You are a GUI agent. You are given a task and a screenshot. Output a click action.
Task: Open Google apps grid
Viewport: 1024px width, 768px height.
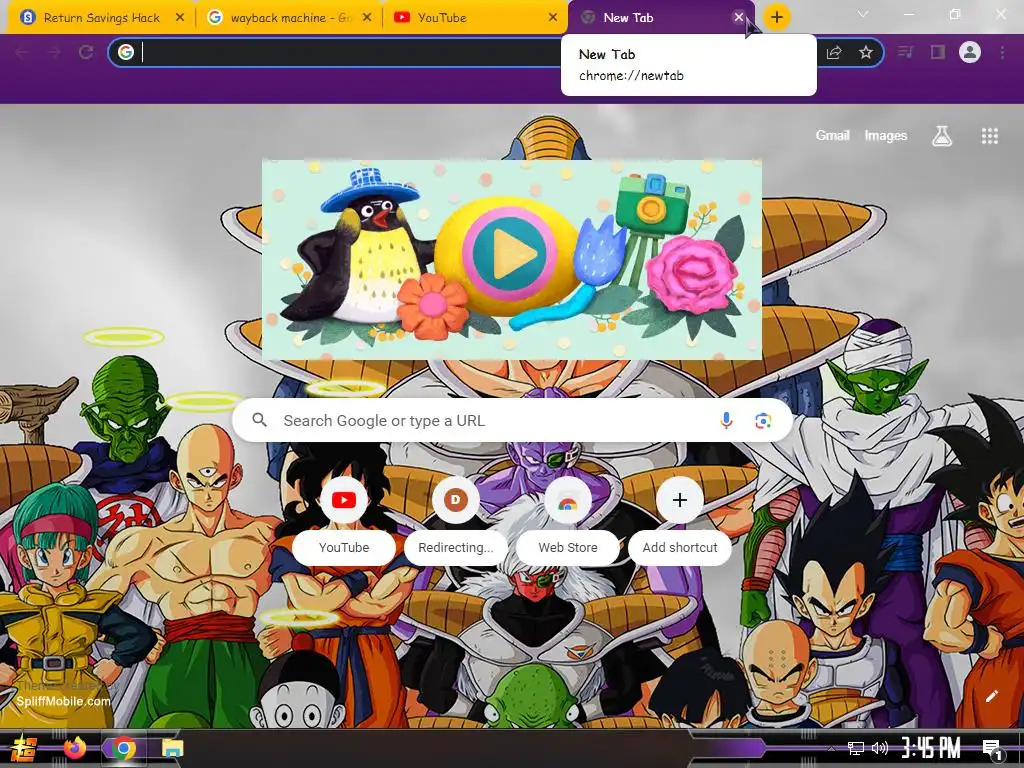click(x=990, y=136)
